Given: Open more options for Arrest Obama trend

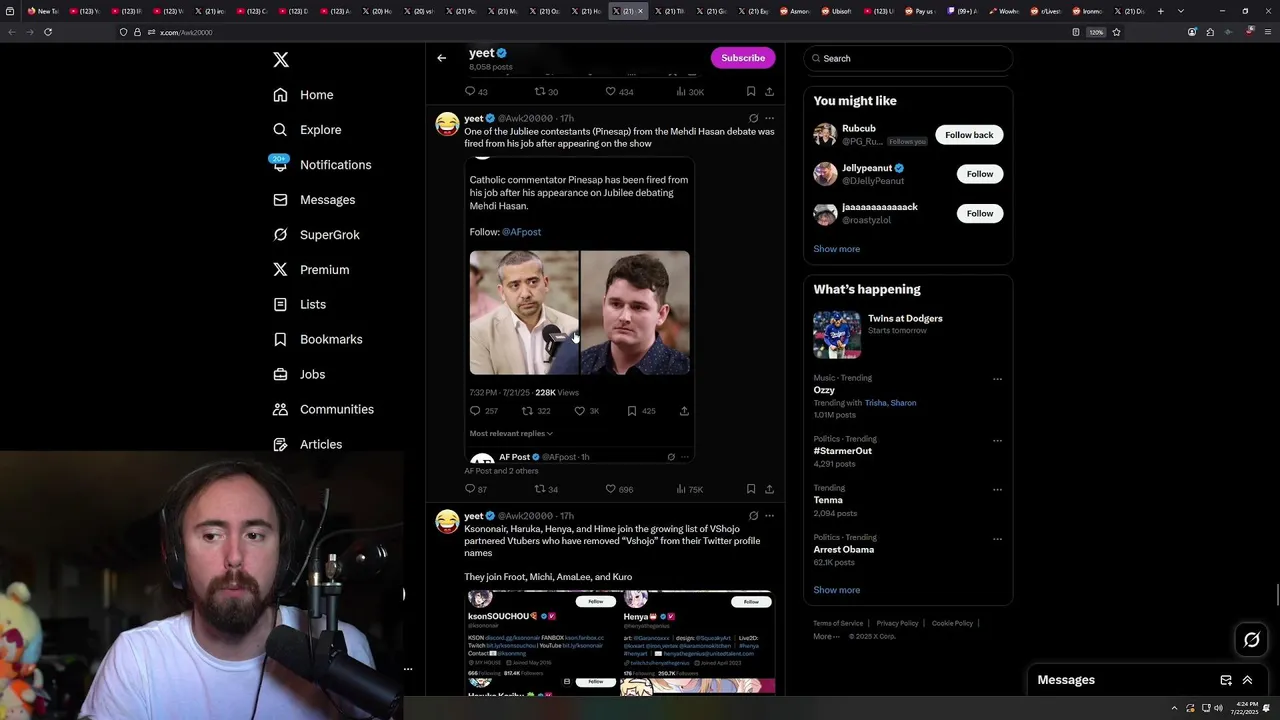Looking at the screenshot, I should click(x=997, y=539).
